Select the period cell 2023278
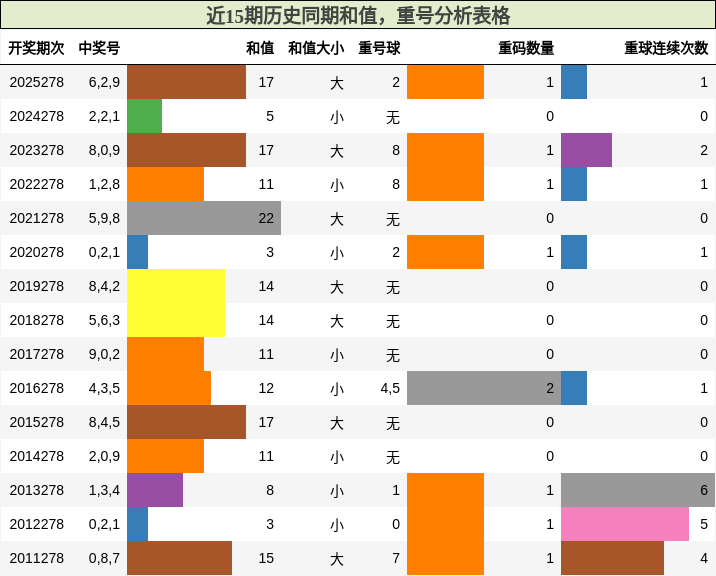 37,150
